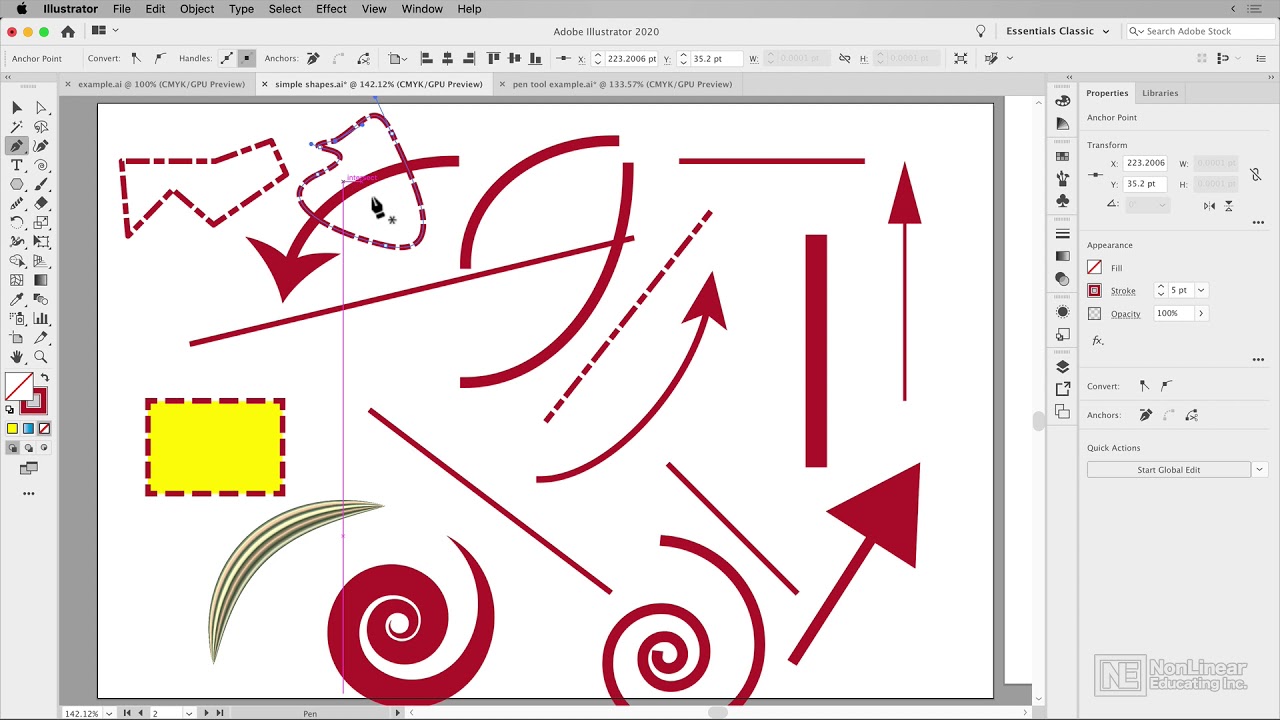Set None mode button in toolbar
Viewport: 1280px width, 720px height.
coord(44,428)
